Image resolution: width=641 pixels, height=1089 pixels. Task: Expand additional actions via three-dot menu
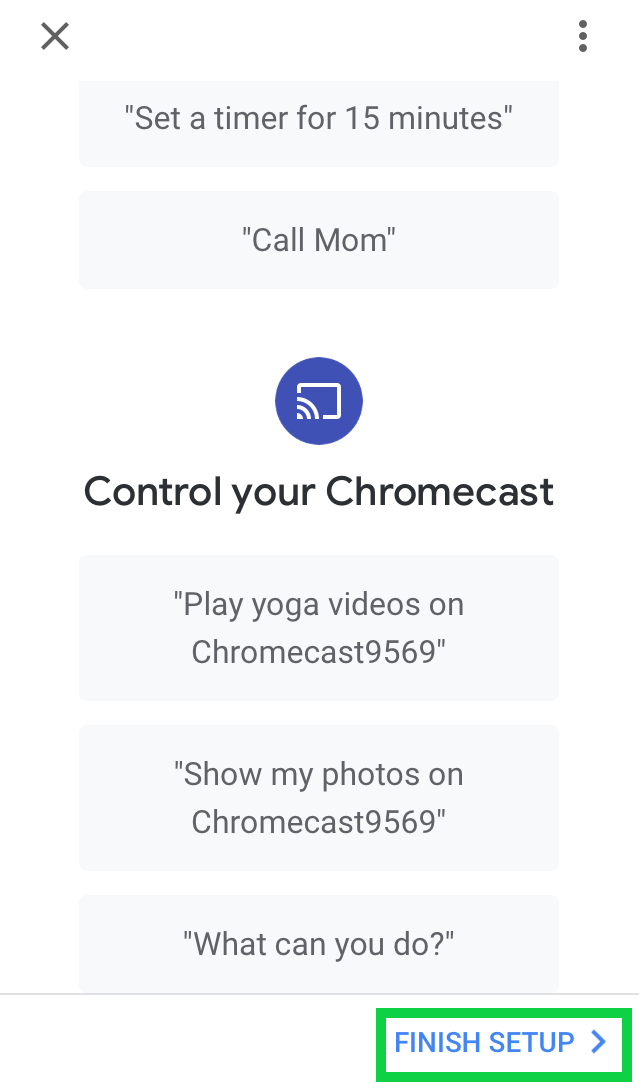[x=583, y=36]
